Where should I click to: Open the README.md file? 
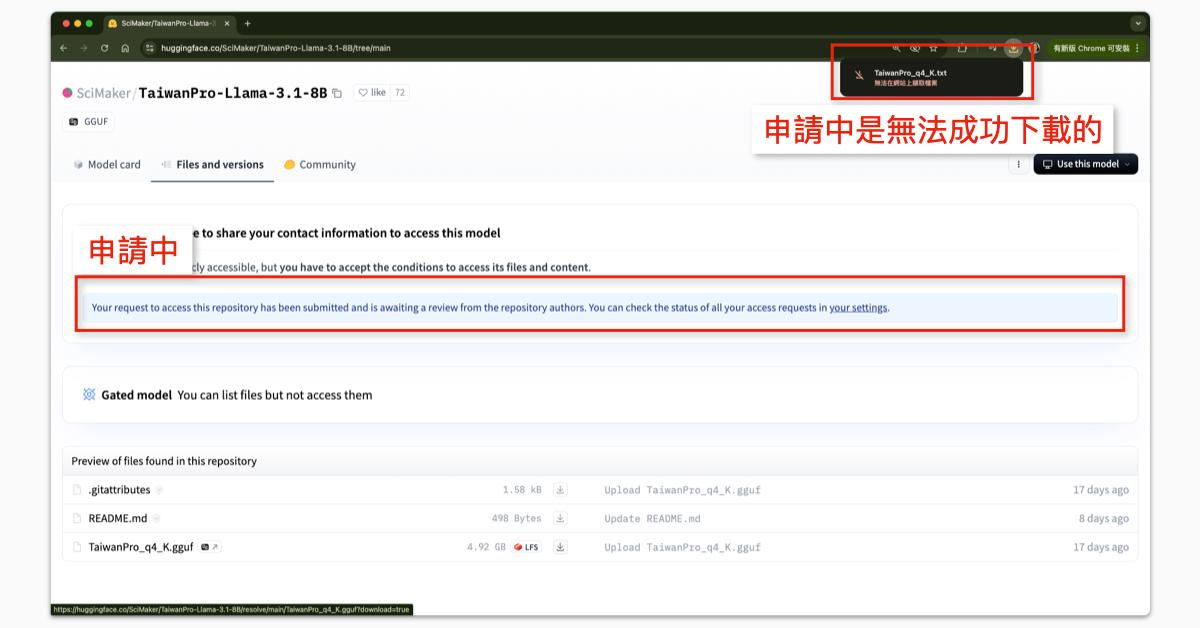point(118,518)
